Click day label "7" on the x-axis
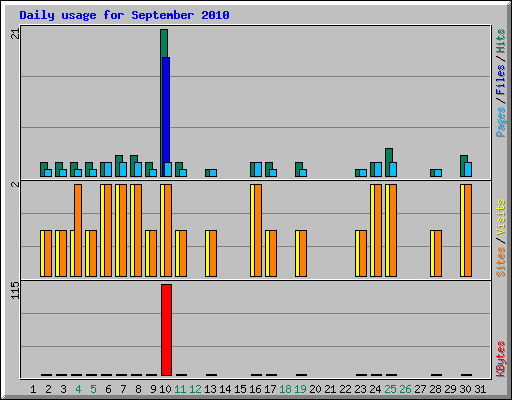 point(123,389)
